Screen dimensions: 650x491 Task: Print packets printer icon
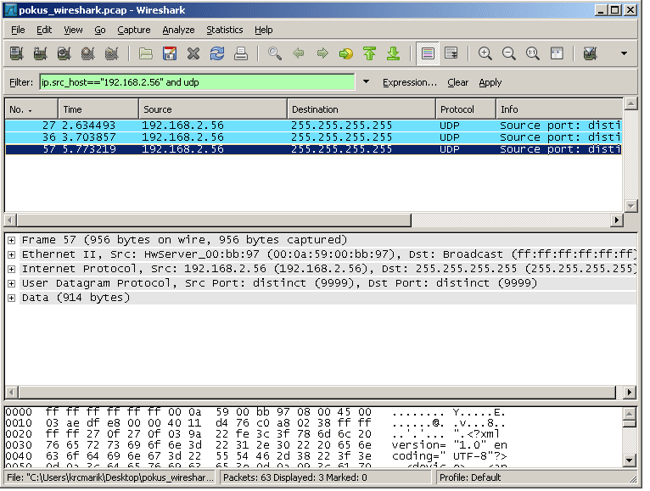(241, 53)
